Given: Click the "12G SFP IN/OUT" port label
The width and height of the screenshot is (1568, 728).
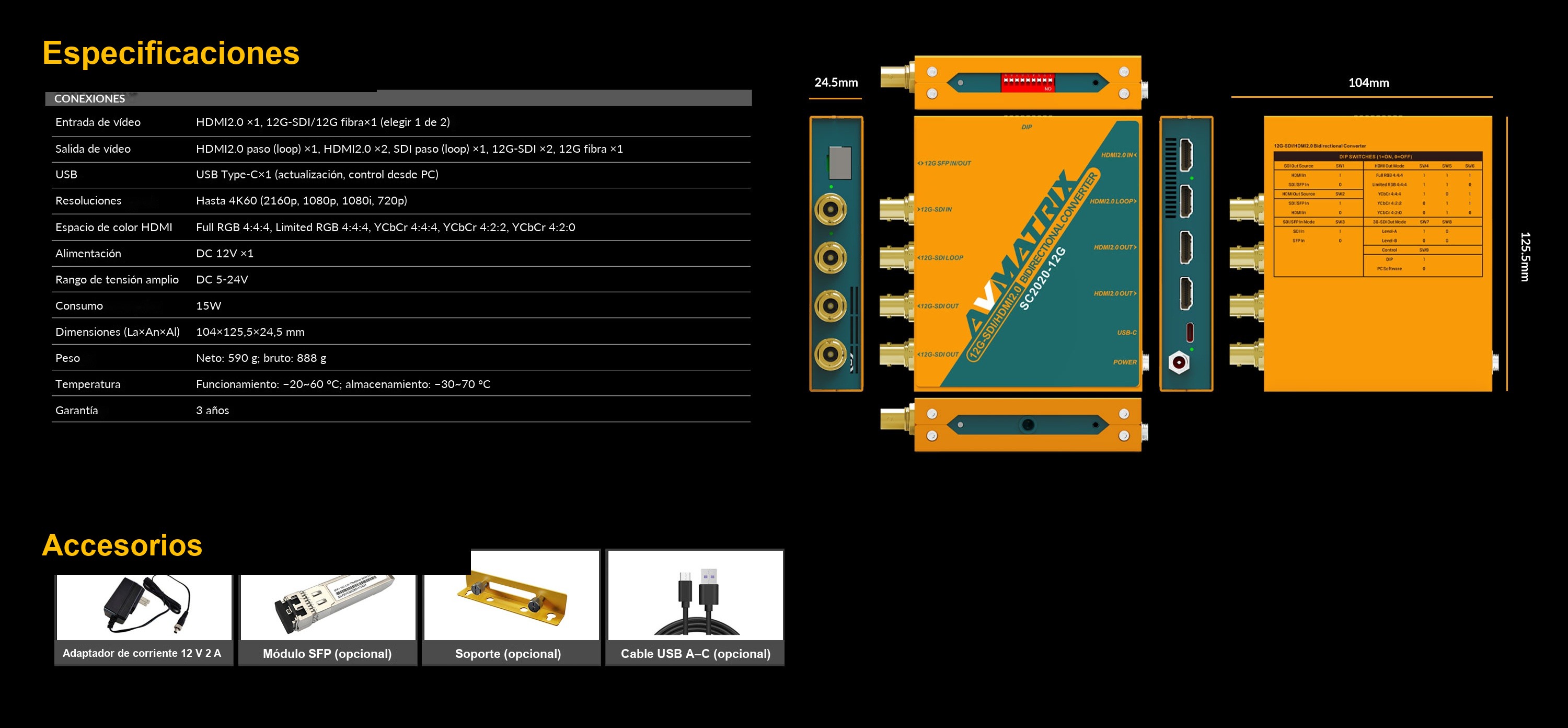Looking at the screenshot, I should pos(944,163).
